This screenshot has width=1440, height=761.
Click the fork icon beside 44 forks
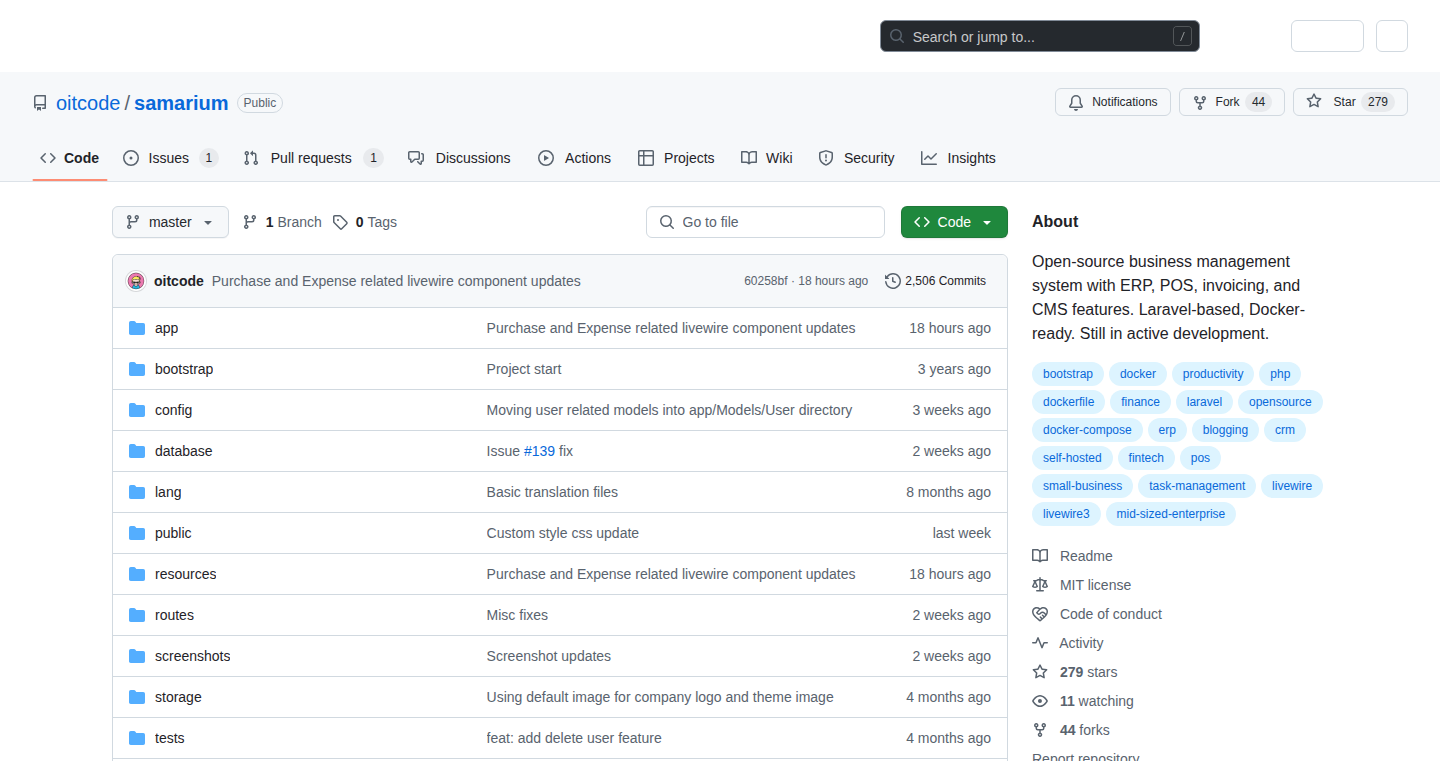pos(1040,730)
